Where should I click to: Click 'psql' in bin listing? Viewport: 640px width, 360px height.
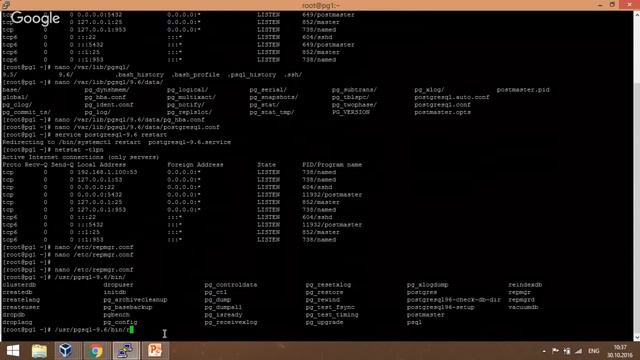pyautogui.click(x=414, y=322)
